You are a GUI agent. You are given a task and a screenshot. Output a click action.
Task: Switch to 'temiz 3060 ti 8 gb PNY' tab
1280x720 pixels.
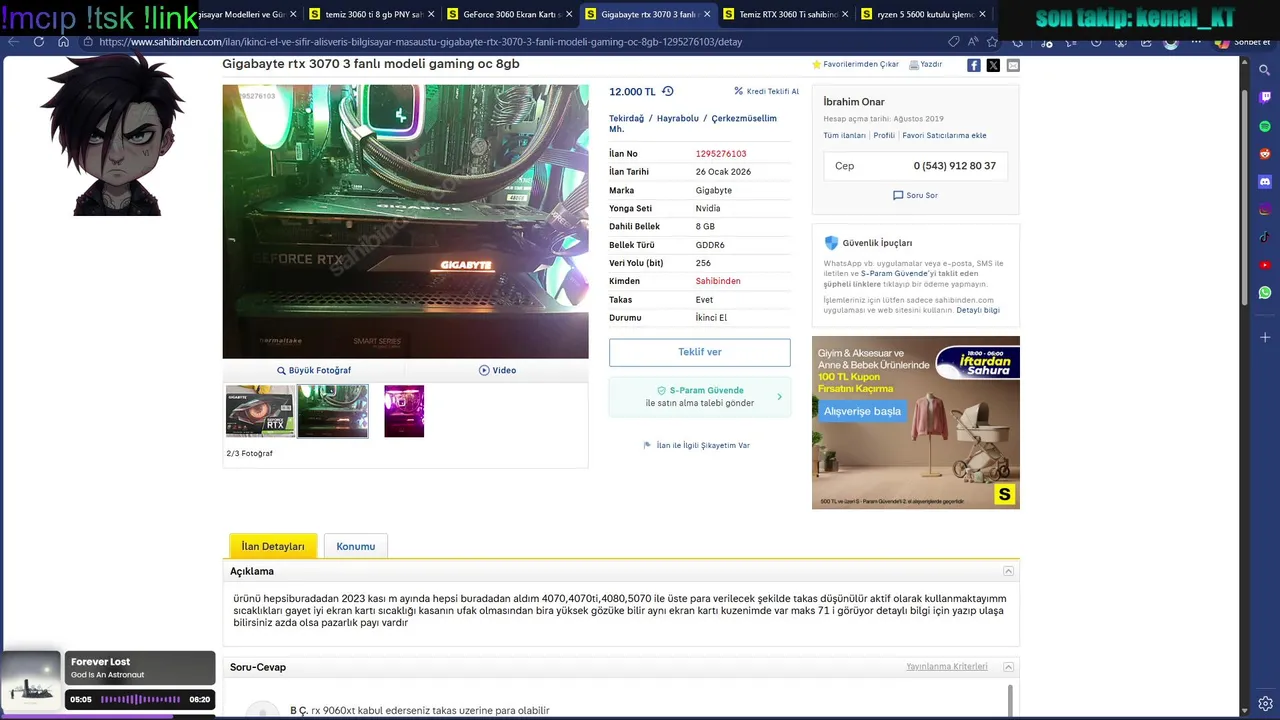pos(371,14)
